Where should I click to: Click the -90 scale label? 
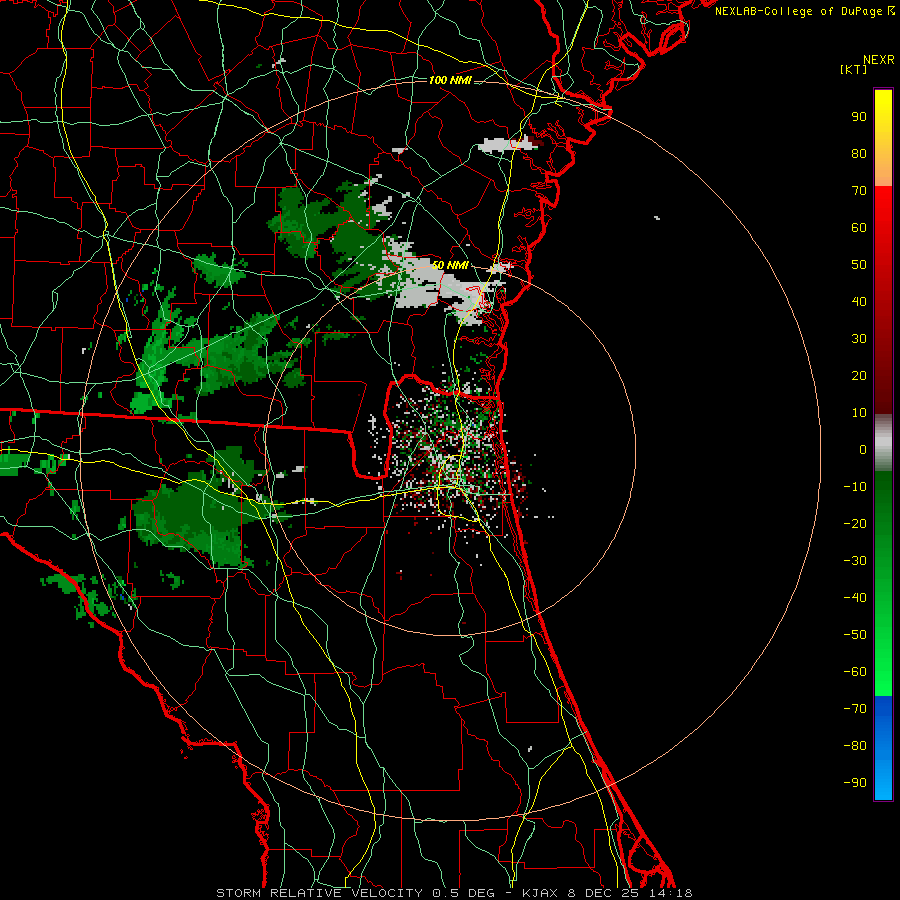855,783
